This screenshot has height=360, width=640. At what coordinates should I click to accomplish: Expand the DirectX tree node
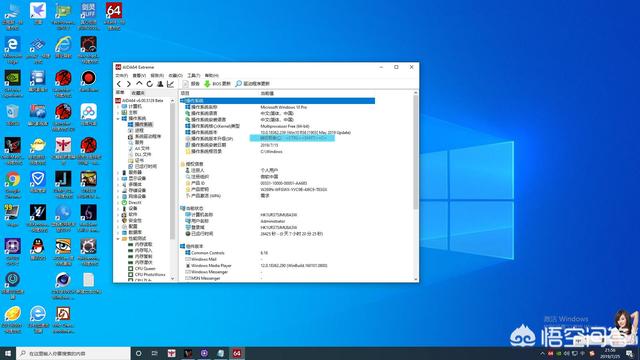[x=118, y=202]
